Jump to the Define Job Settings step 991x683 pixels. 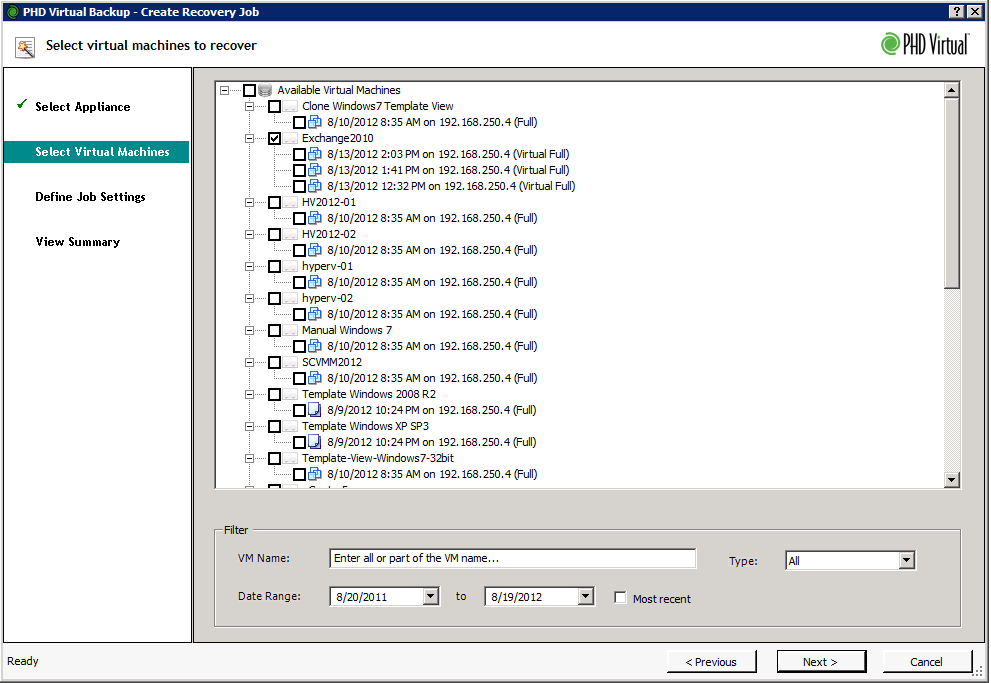pos(90,196)
